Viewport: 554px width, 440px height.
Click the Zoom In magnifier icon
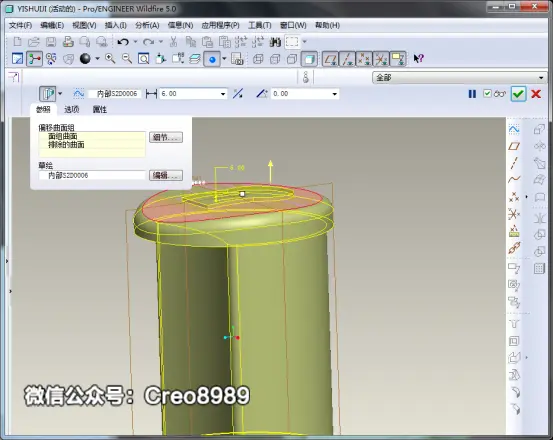pyautogui.click(x=110, y=59)
